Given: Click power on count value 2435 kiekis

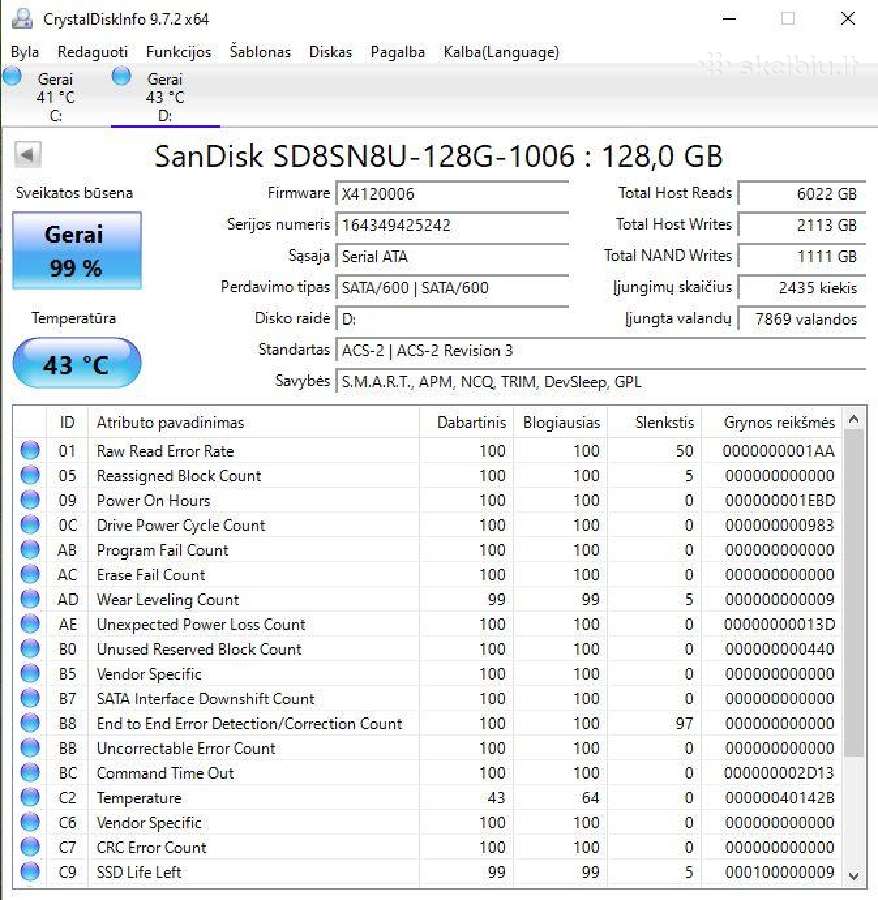Looking at the screenshot, I should coord(802,288).
